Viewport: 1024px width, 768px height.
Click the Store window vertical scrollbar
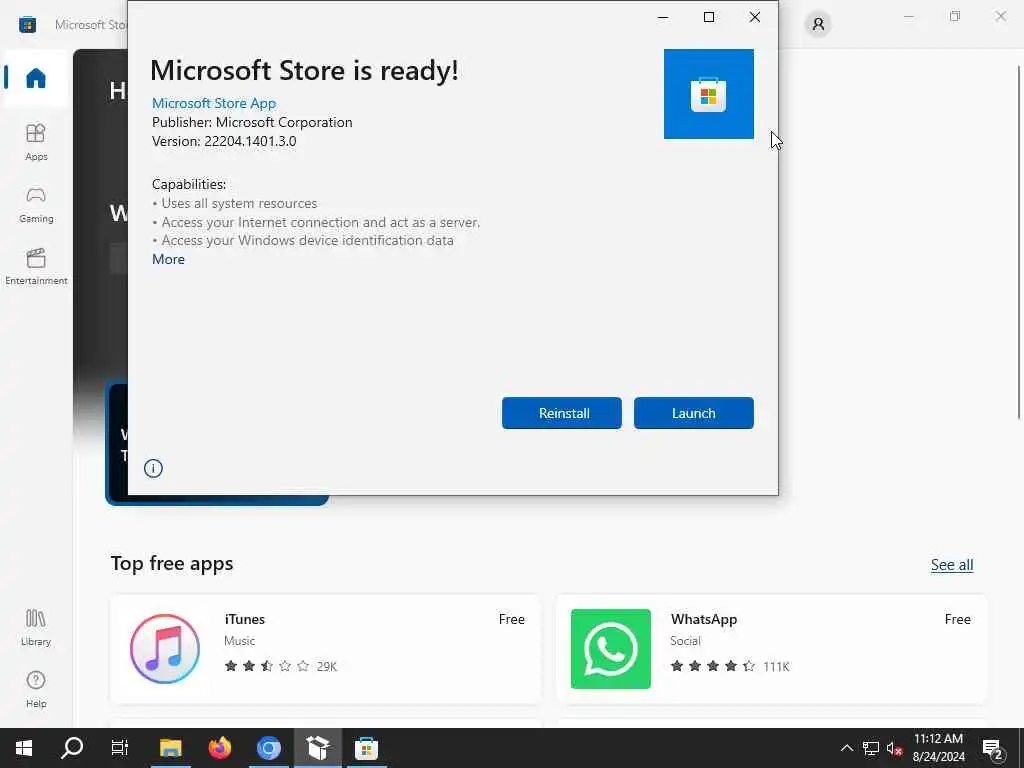click(x=1018, y=242)
